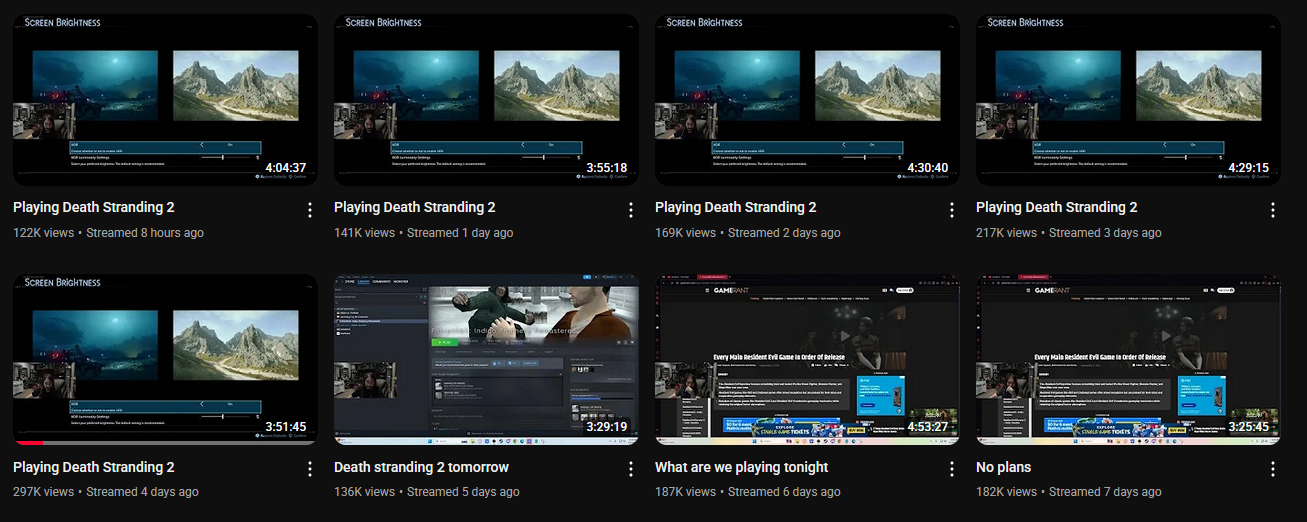Open title of video with 169K views

(736, 207)
